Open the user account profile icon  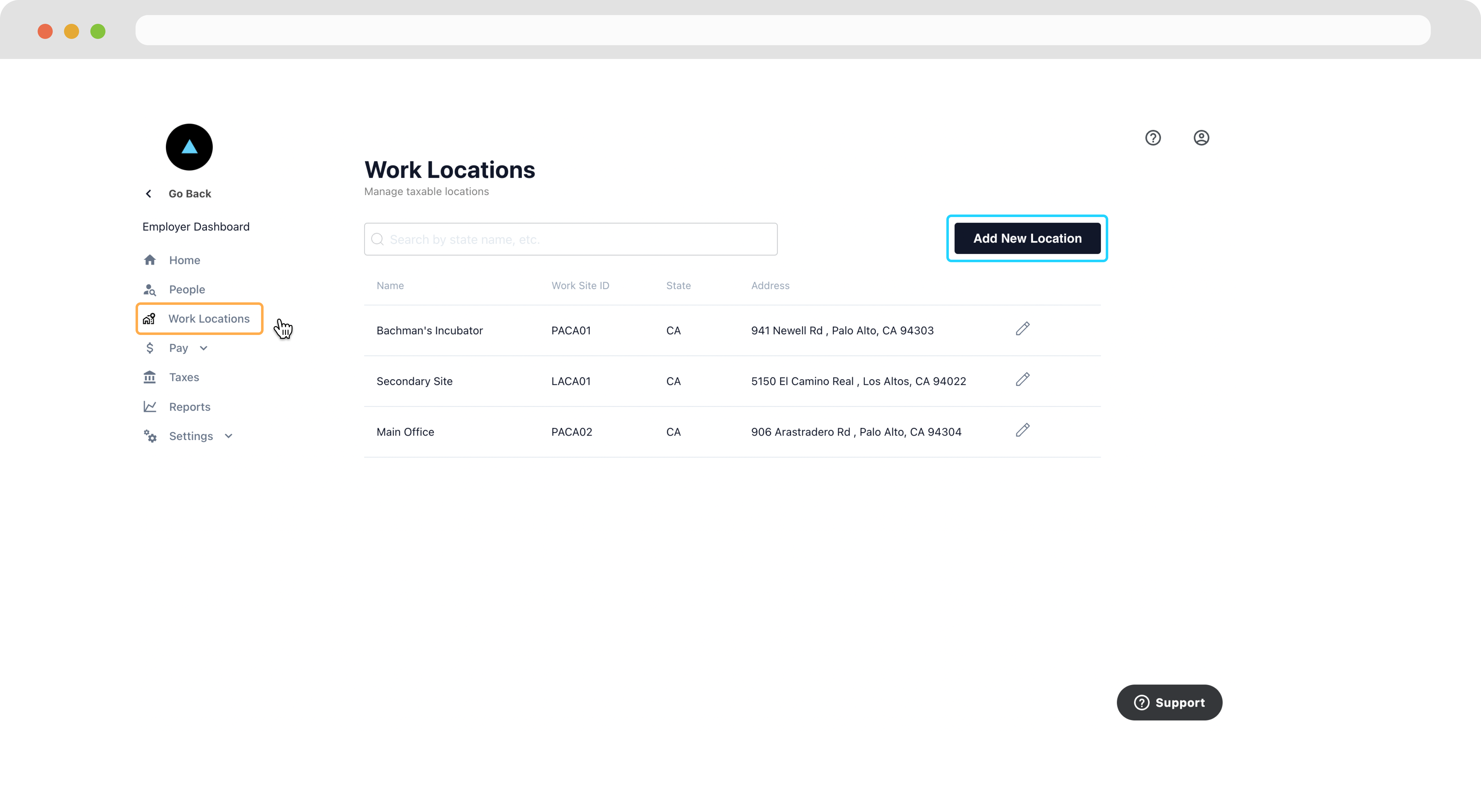(x=1201, y=138)
